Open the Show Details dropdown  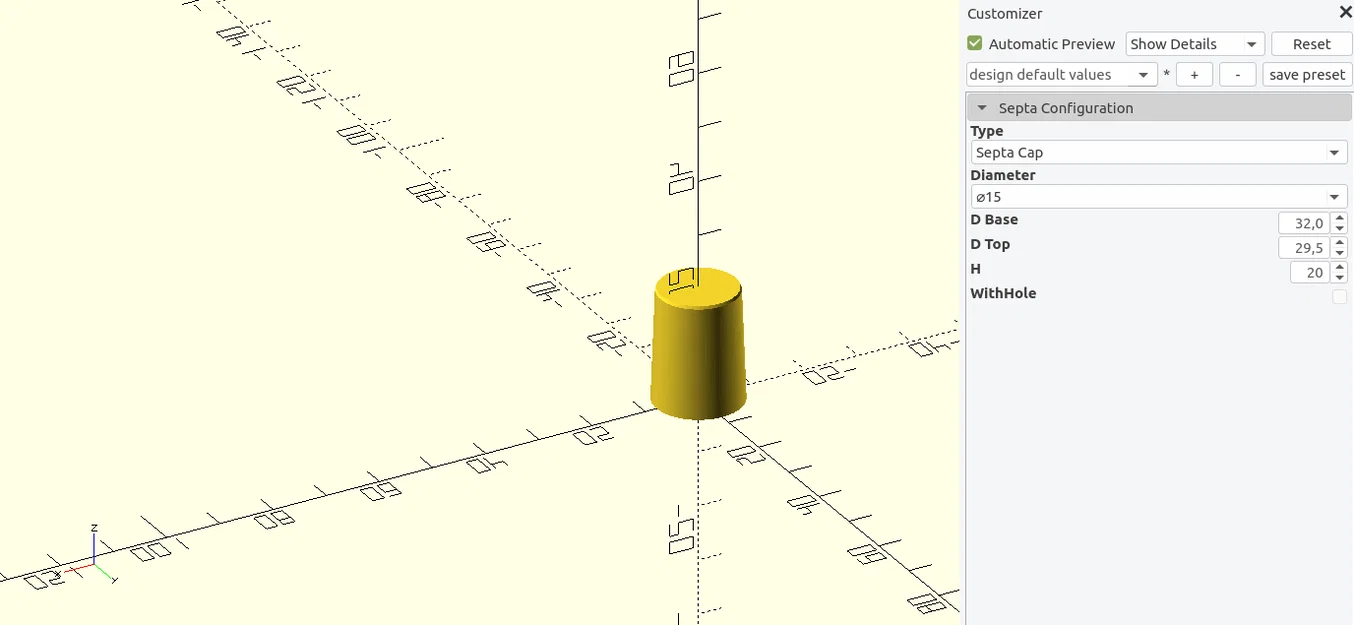[x=1194, y=44]
